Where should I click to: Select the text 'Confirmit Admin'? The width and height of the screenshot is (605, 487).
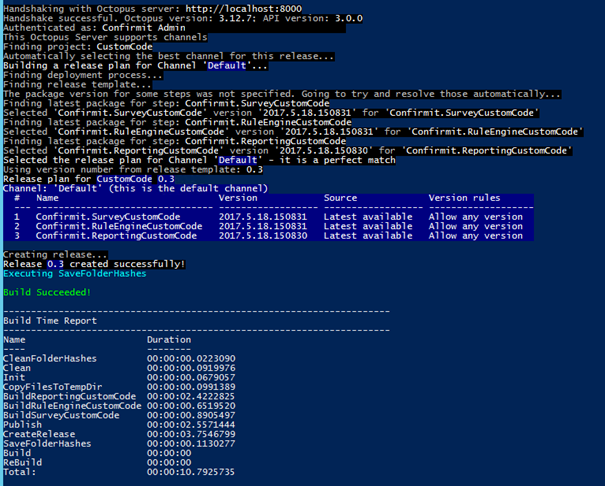click(x=144, y=28)
